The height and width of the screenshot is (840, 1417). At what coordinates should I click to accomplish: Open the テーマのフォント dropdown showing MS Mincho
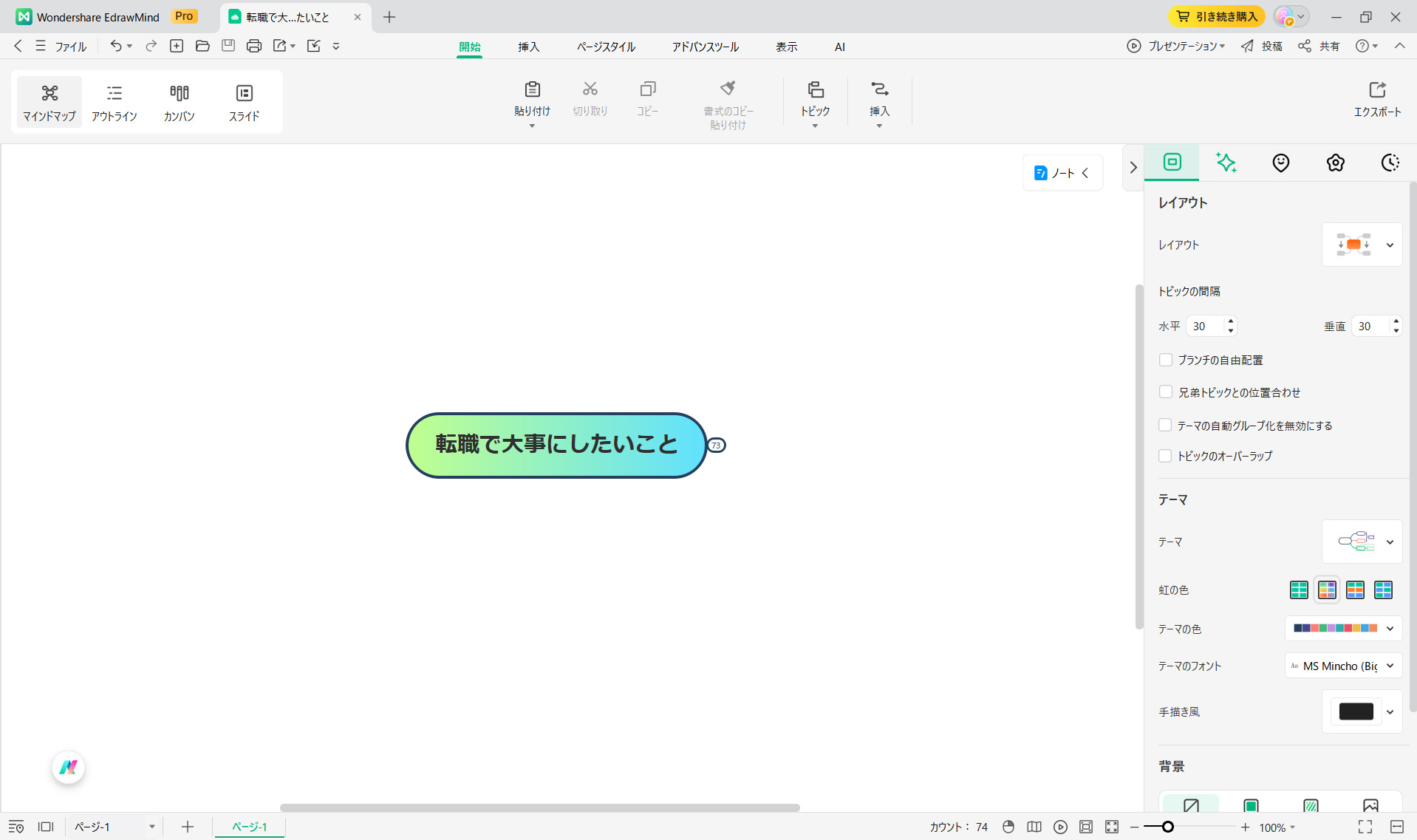pyautogui.click(x=1342, y=666)
